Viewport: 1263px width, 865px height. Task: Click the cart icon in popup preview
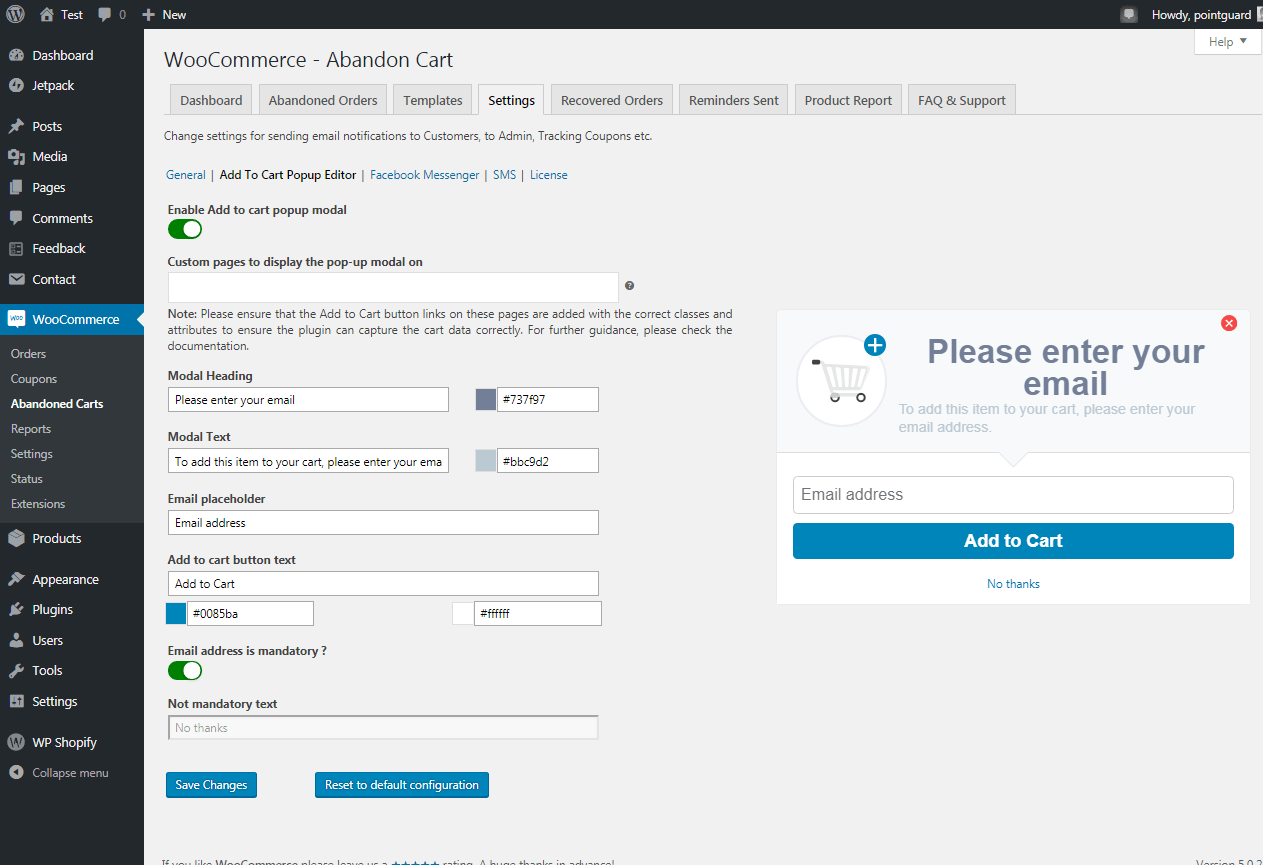842,380
